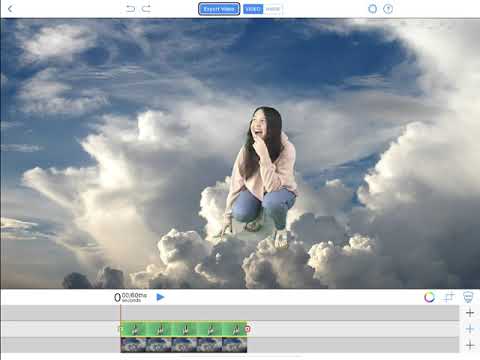Open the help icon in top bar
The width and height of the screenshot is (480, 360).
point(388,9)
